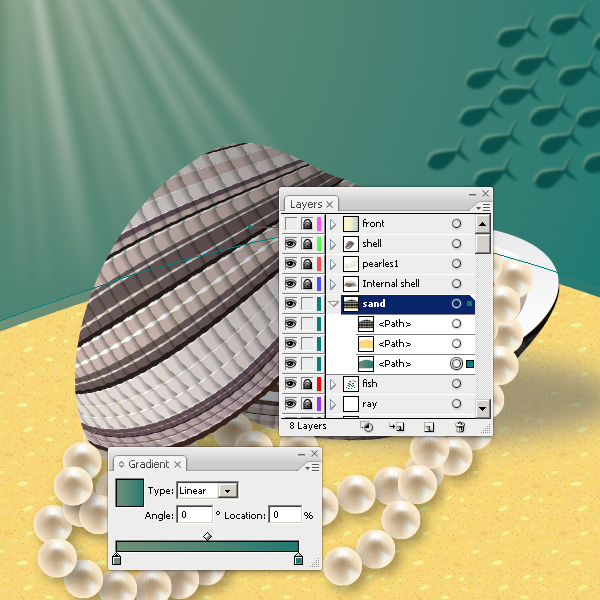This screenshot has height=600, width=600.
Task: Minimize the Gradient panel
Action: (x=302, y=454)
